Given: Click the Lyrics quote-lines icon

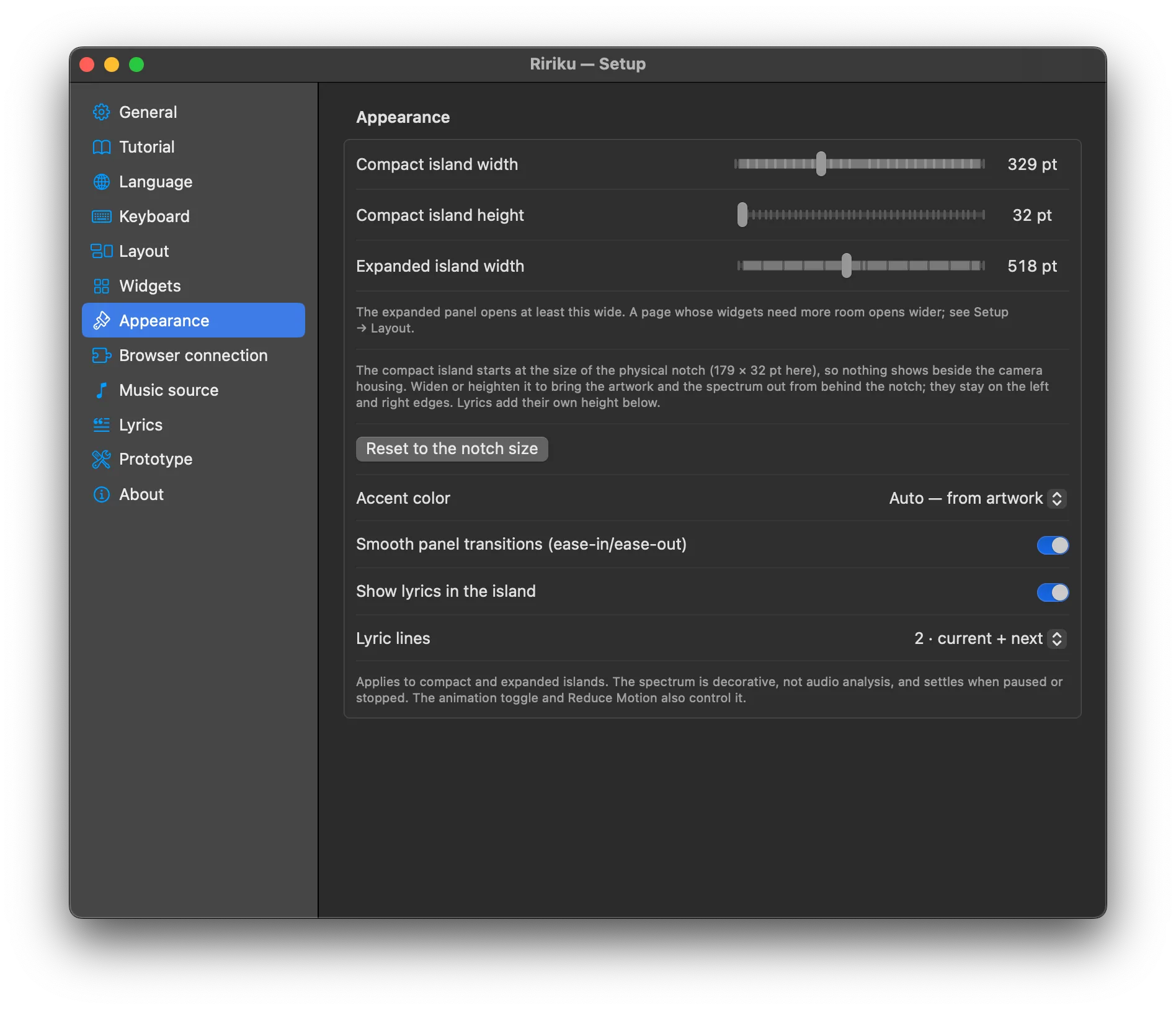Looking at the screenshot, I should click(x=101, y=425).
